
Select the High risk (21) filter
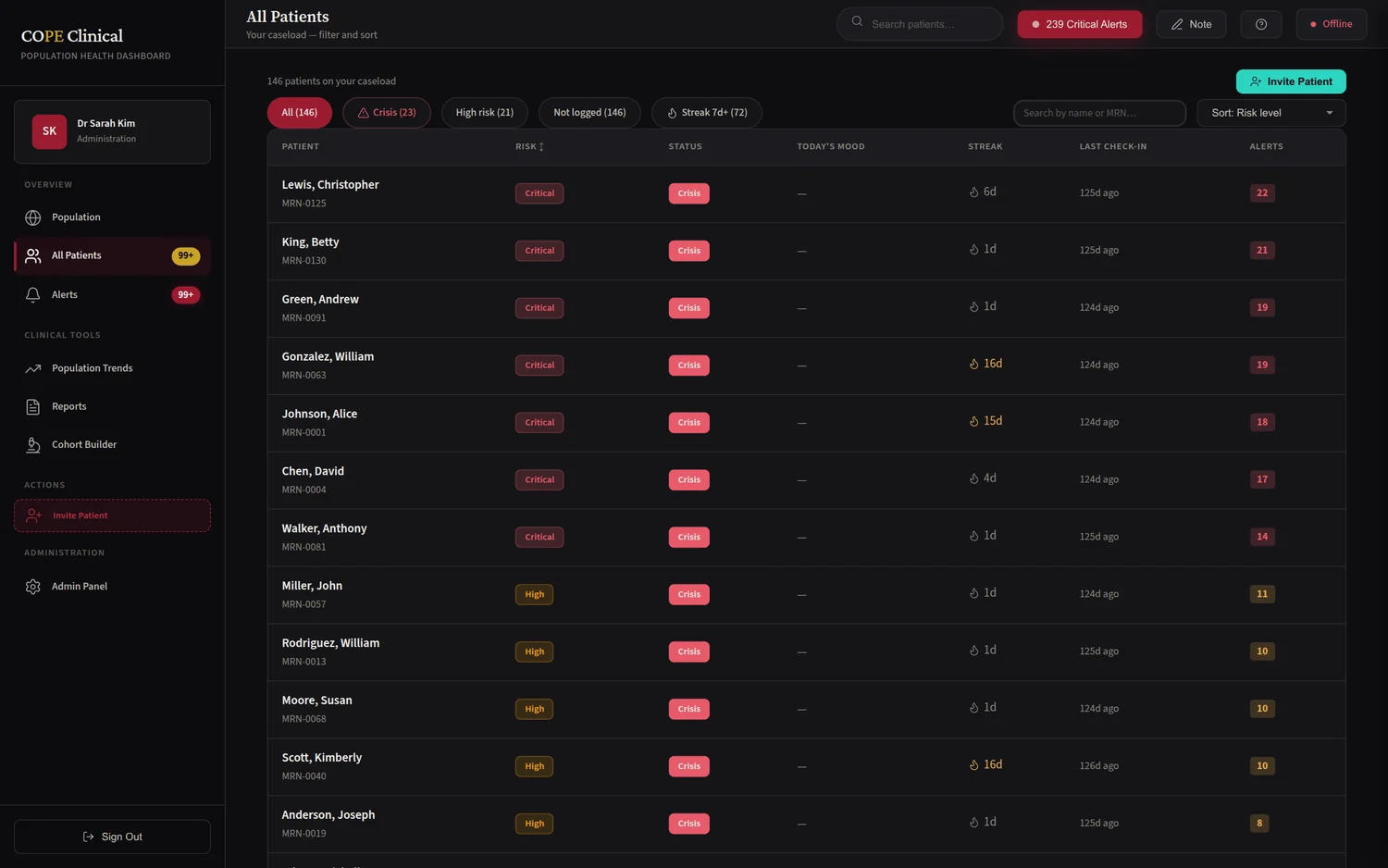484,113
